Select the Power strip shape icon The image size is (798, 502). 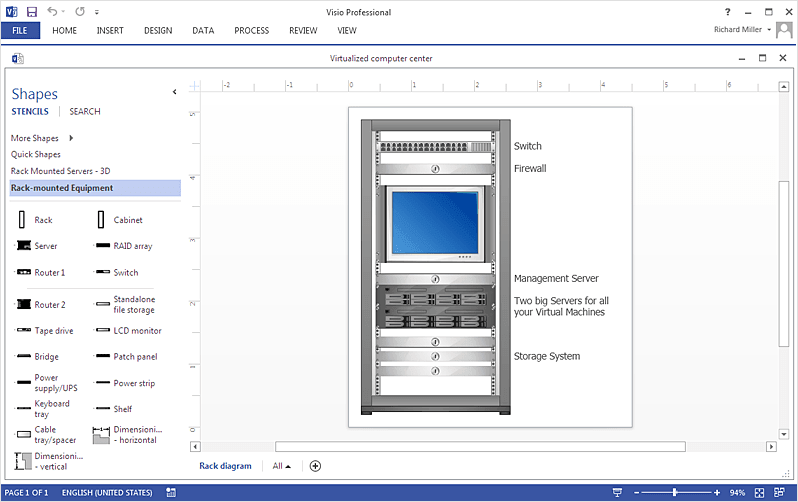[x=103, y=382]
